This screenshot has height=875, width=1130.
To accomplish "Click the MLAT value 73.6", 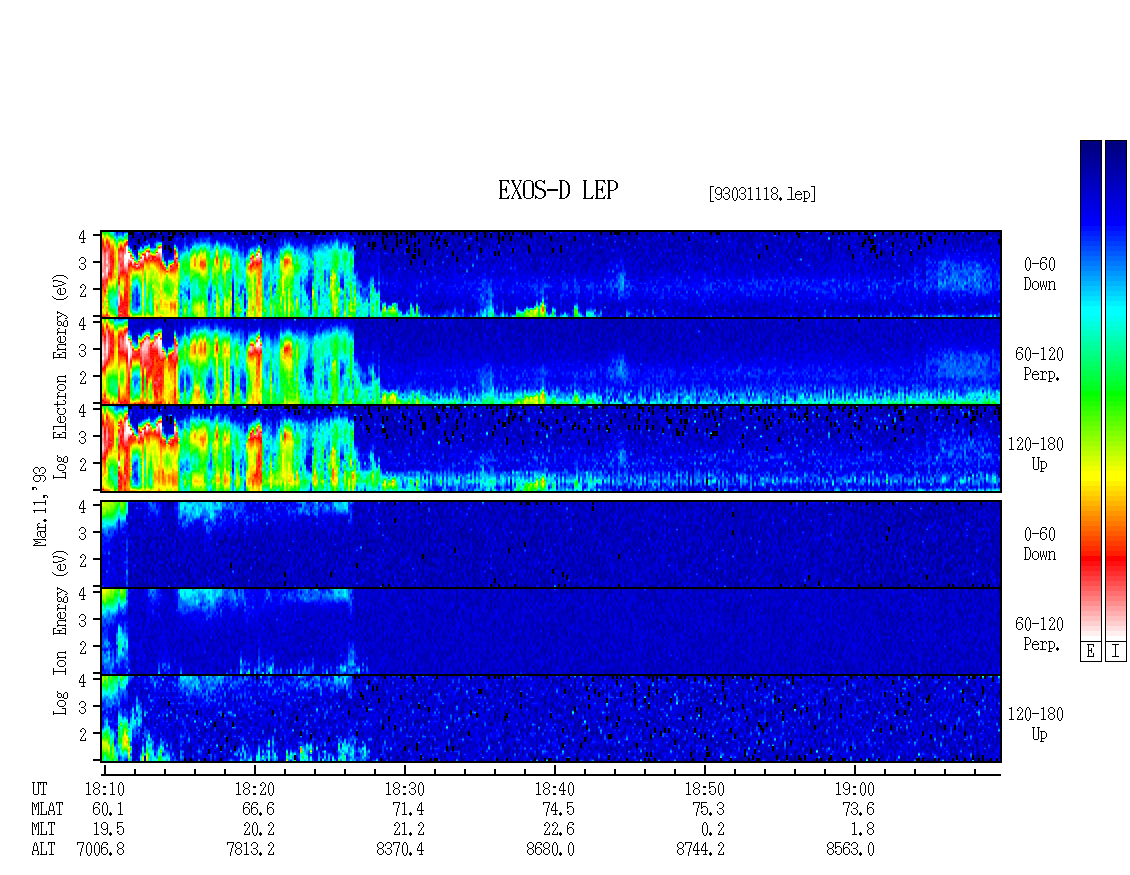I will pyautogui.click(x=858, y=809).
